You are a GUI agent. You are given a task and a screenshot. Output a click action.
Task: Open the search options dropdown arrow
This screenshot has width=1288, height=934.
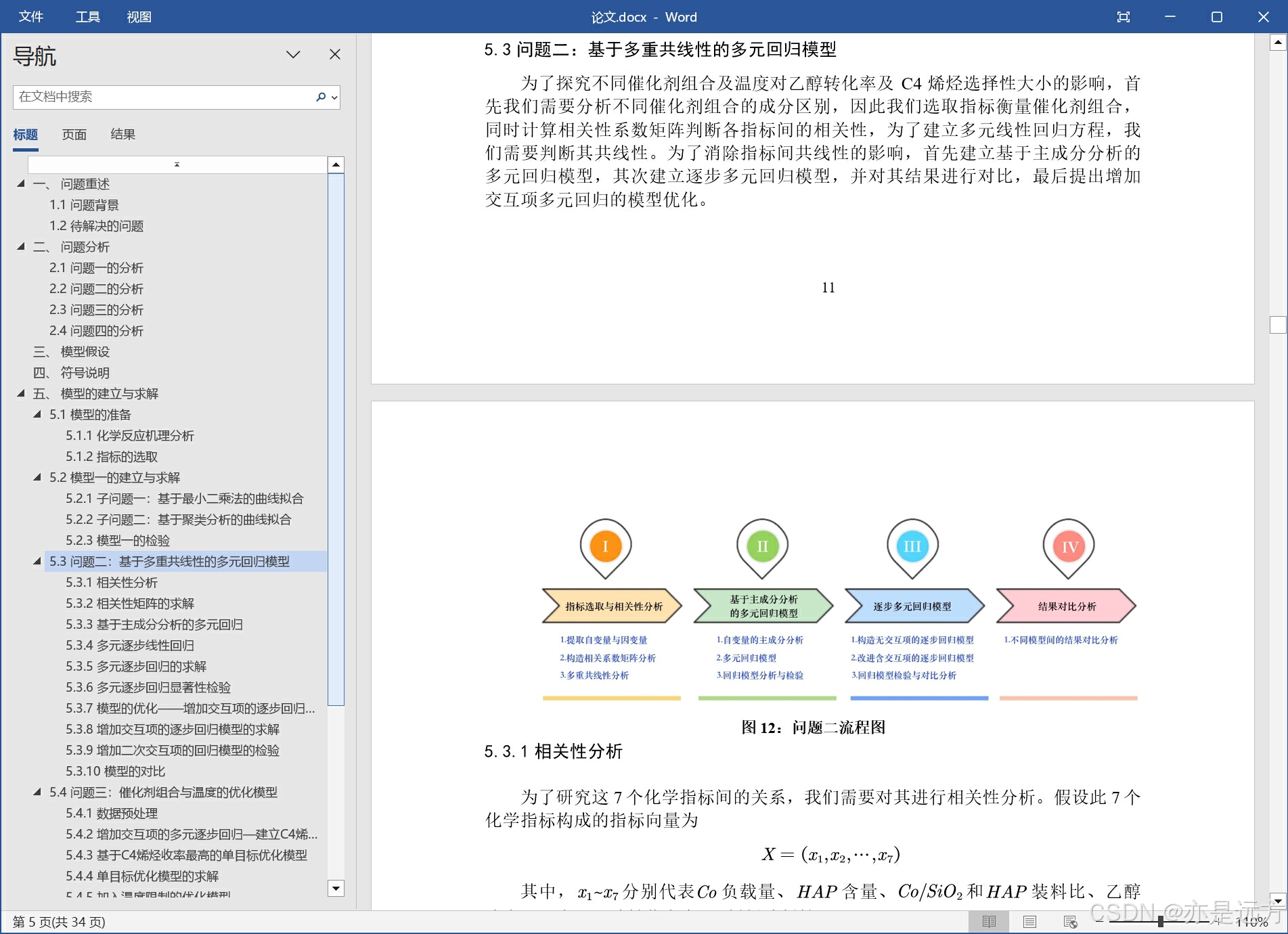click(334, 97)
